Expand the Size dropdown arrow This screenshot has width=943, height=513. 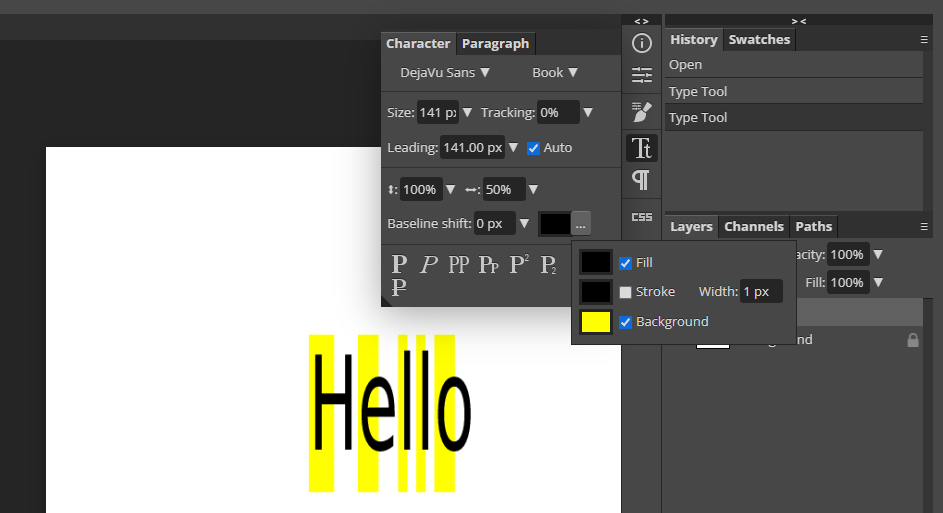point(467,112)
